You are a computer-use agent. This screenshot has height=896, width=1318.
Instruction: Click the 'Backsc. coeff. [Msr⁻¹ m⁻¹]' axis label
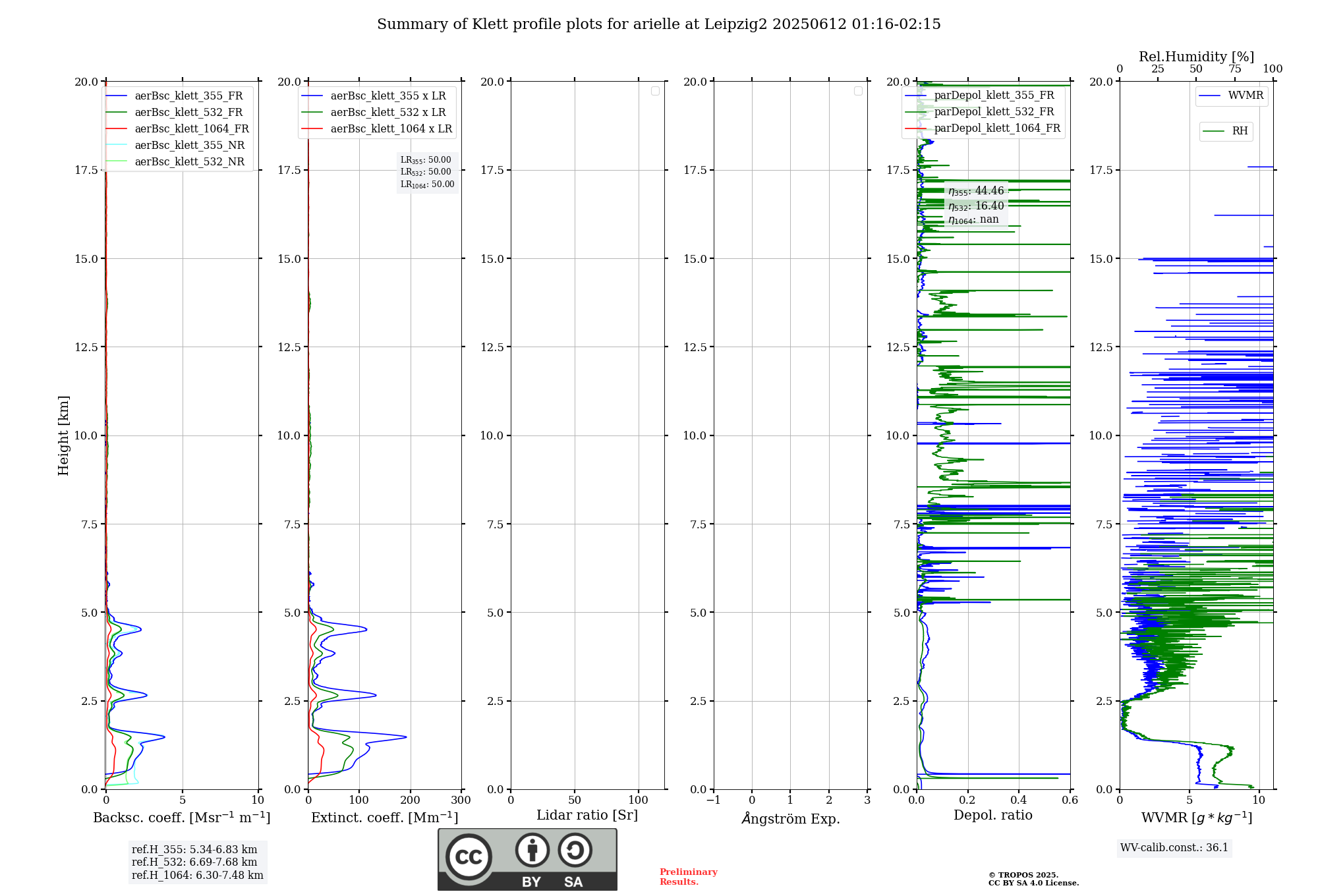182,818
